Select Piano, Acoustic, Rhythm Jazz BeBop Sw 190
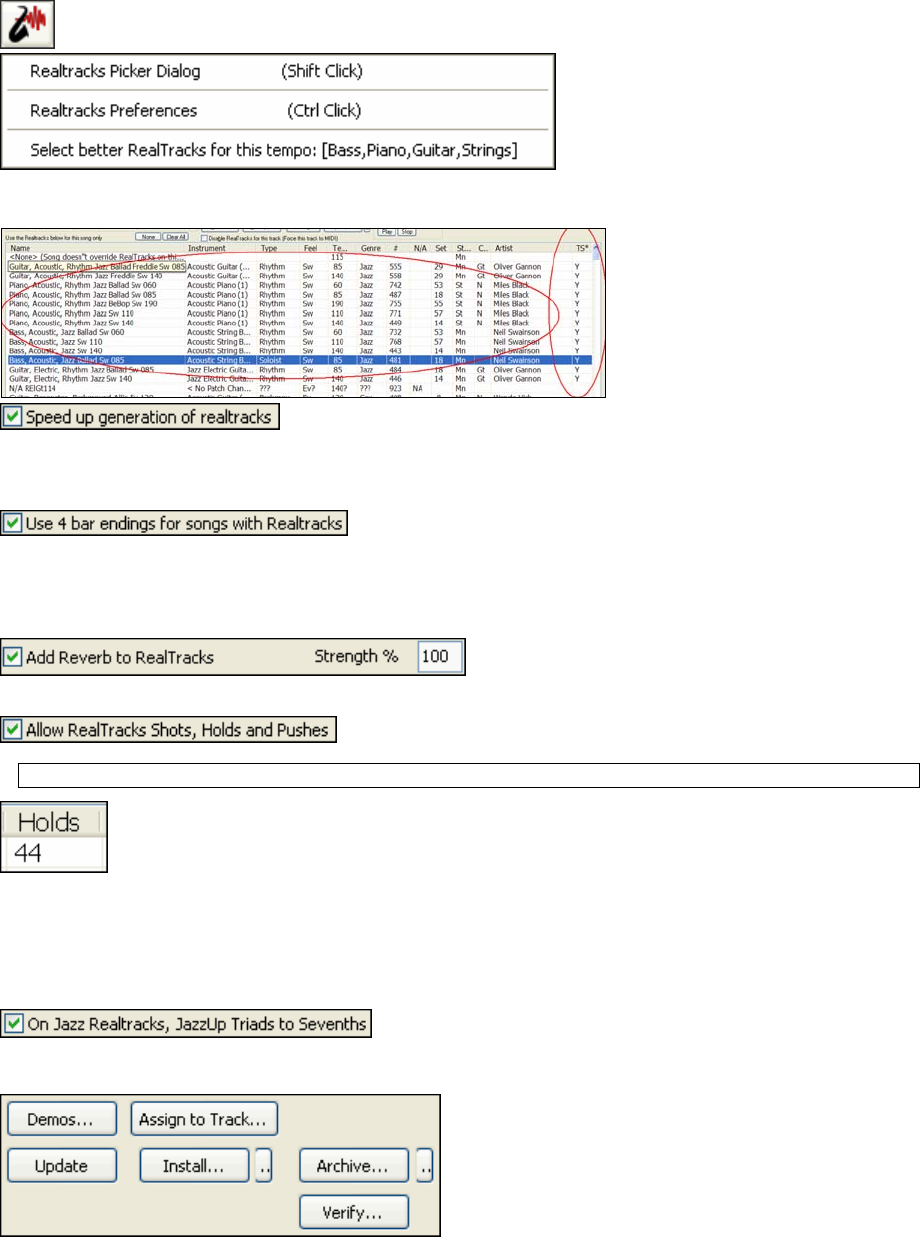 coord(299,303)
